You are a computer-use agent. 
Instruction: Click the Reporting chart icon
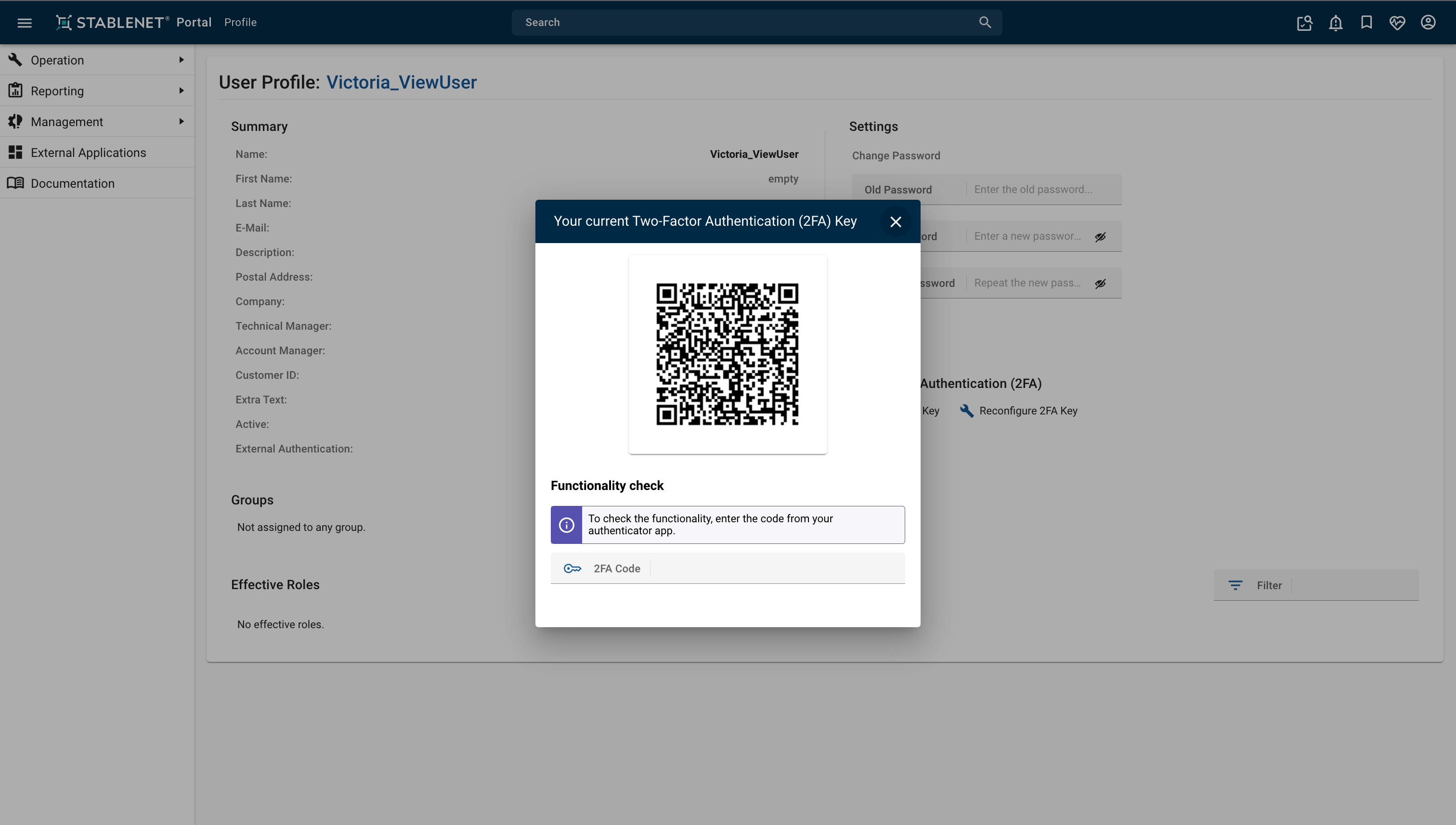(x=15, y=90)
